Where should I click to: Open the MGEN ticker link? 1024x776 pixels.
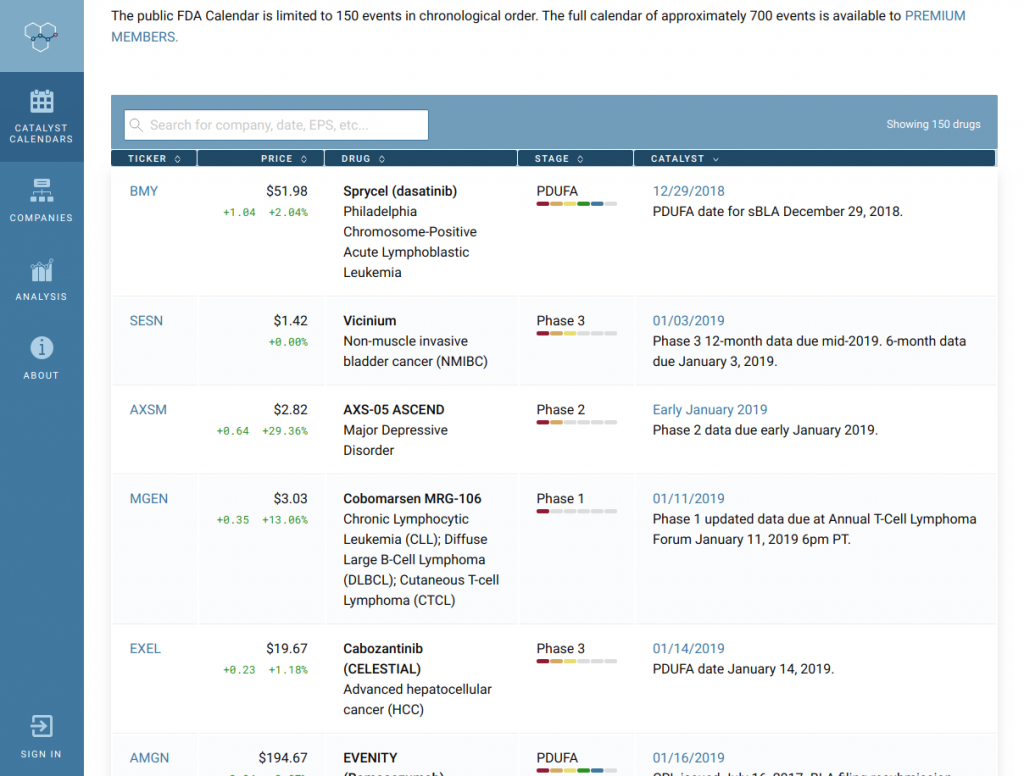(149, 498)
